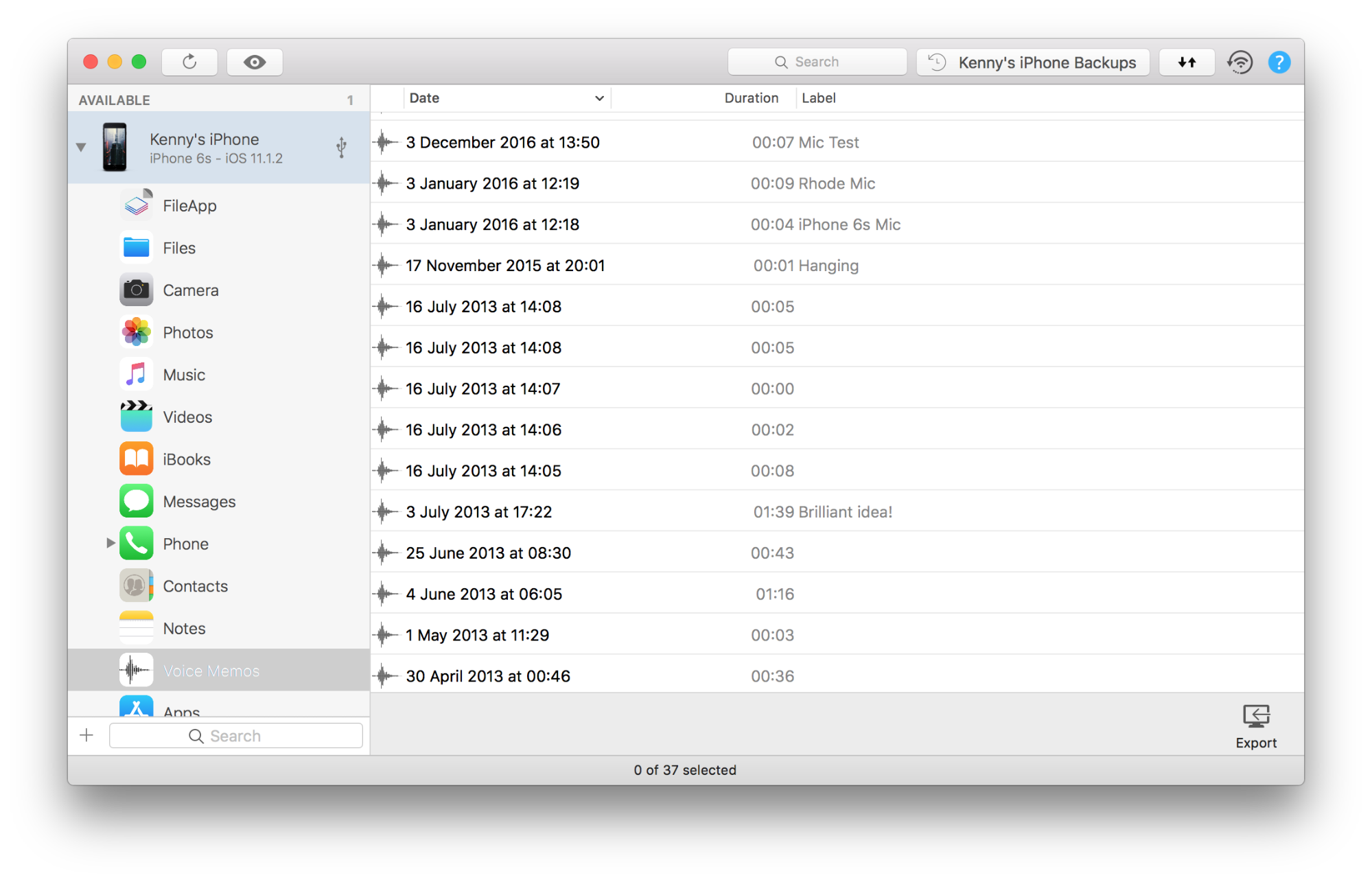Viewport: 1372px width, 882px height.
Task: Select the Messages sidebar icon
Action: [x=135, y=501]
